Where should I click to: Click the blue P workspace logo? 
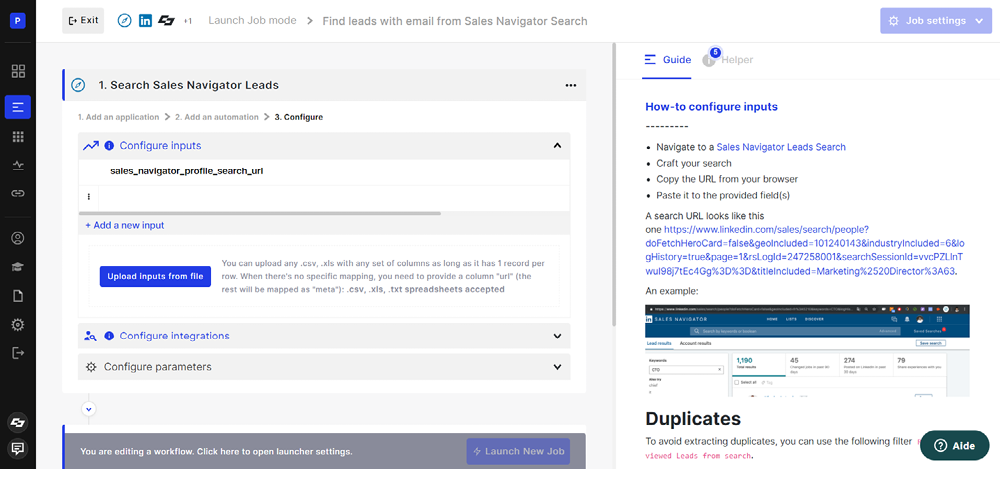(x=18, y=21)
